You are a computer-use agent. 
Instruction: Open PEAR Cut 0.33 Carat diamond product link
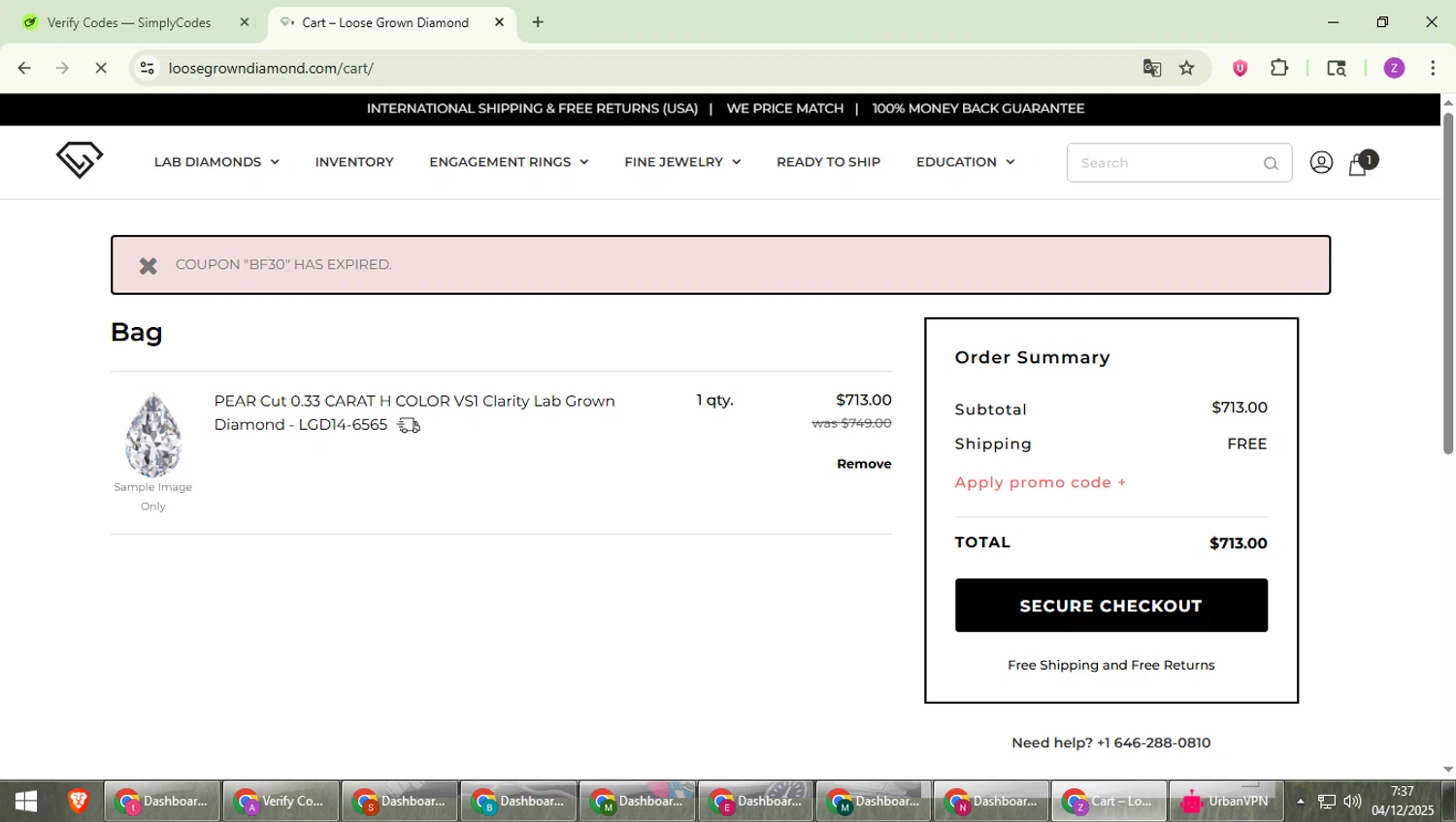click(x=414, y=412)
